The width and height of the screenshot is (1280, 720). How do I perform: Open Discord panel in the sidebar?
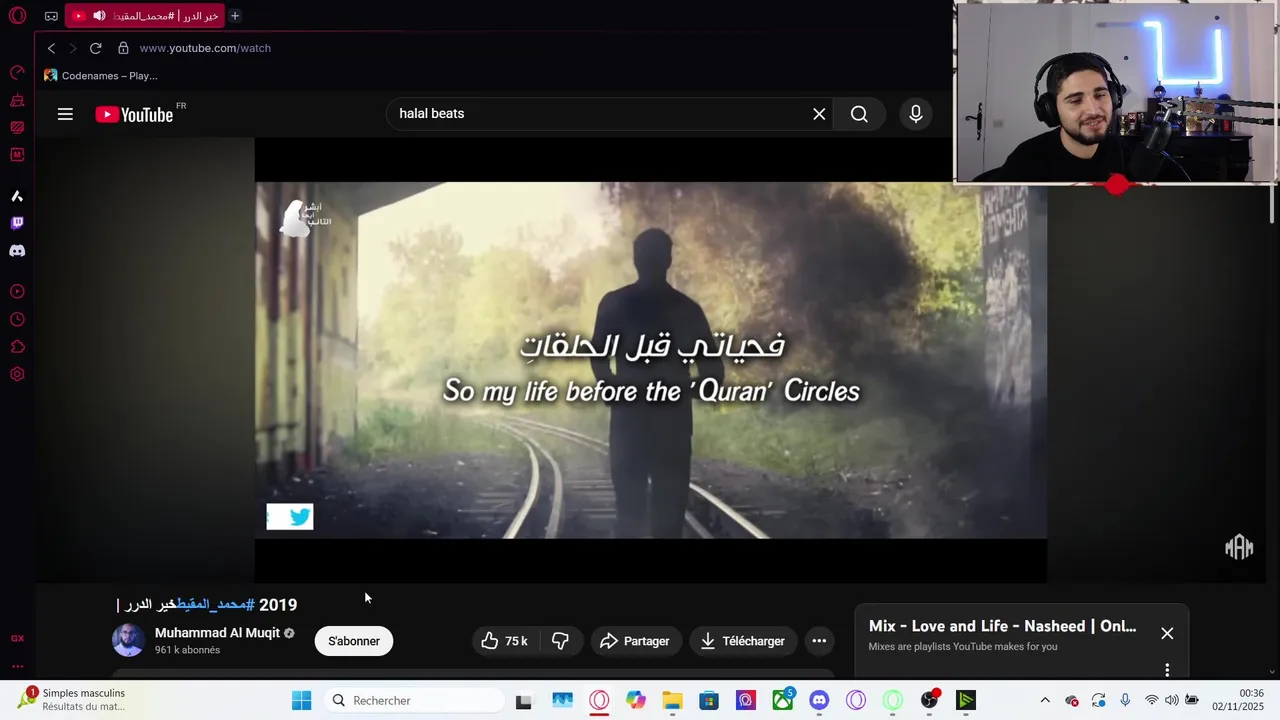click(x=17, y=251)
